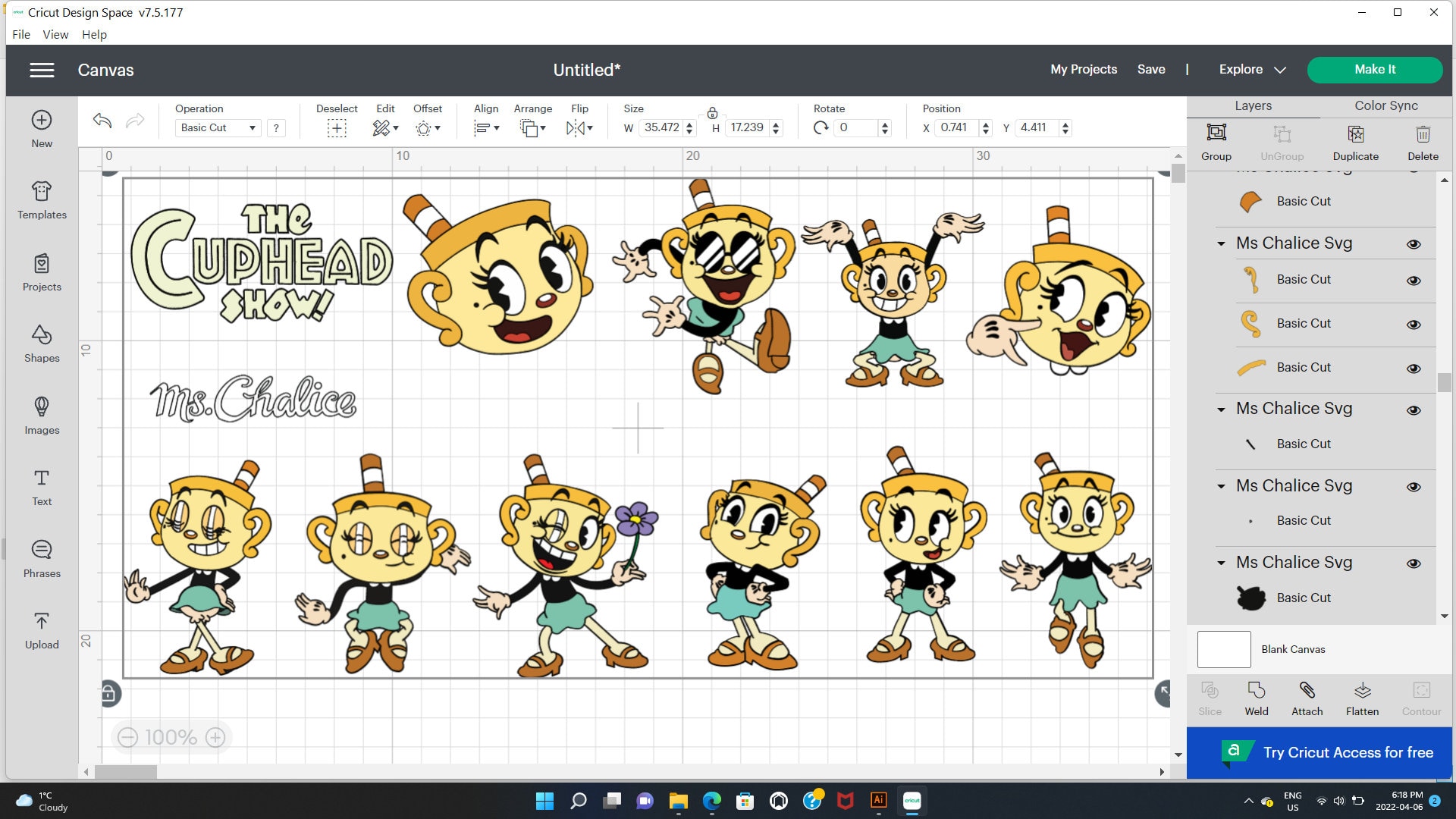Toggle the aspect ratio lock icon
This screenshot has width=1456, height=819.
[712, 113]
